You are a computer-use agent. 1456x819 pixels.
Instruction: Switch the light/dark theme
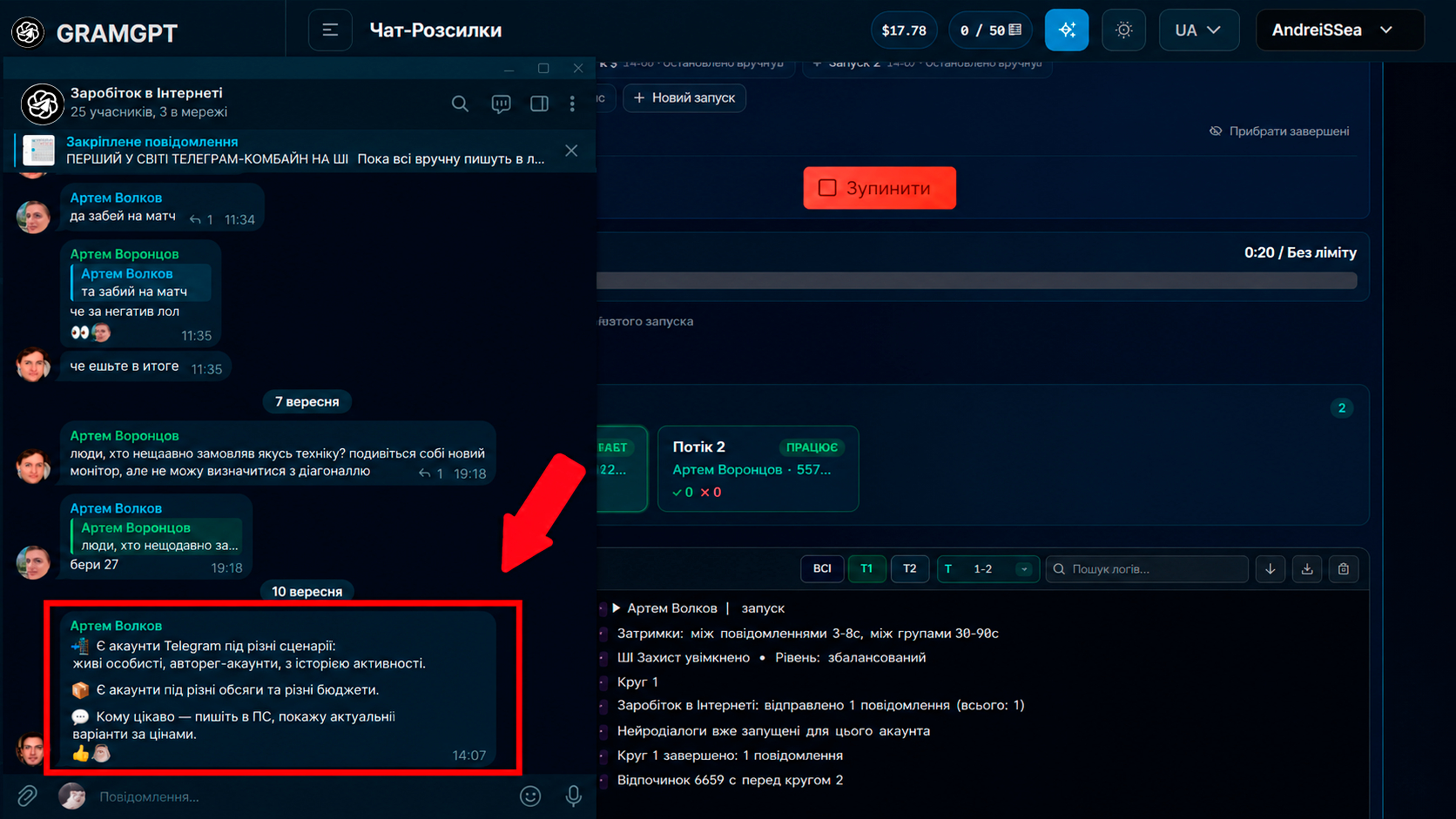[x=1123, y=30]
